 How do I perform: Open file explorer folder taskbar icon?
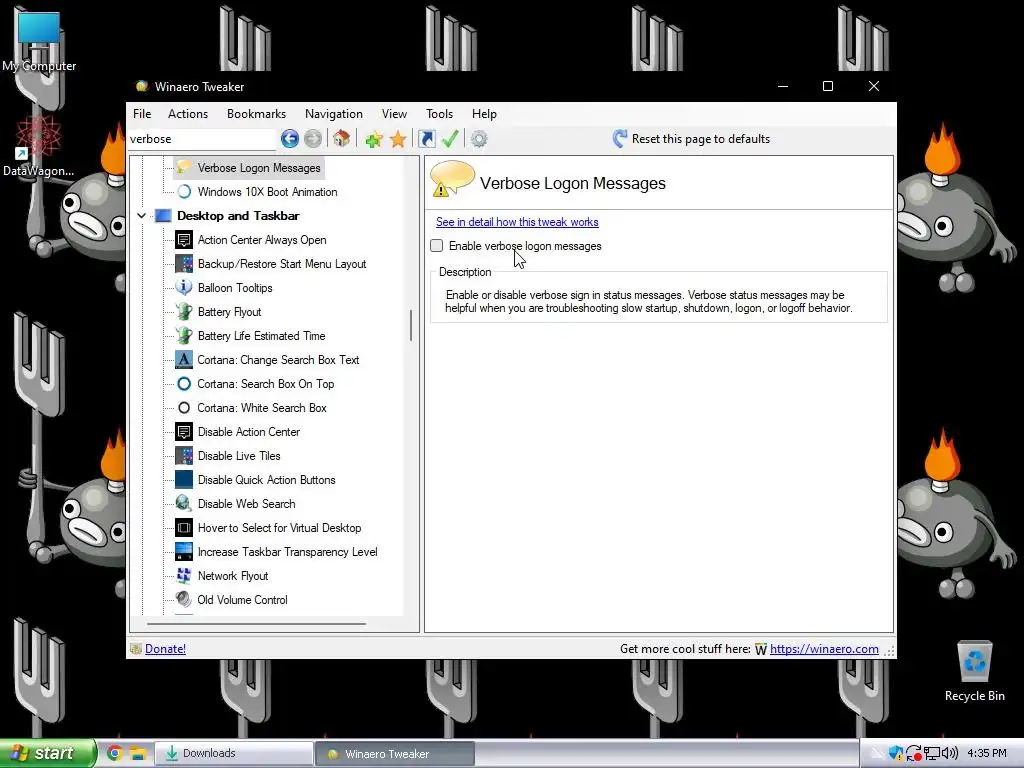click(x=138, y=753)
